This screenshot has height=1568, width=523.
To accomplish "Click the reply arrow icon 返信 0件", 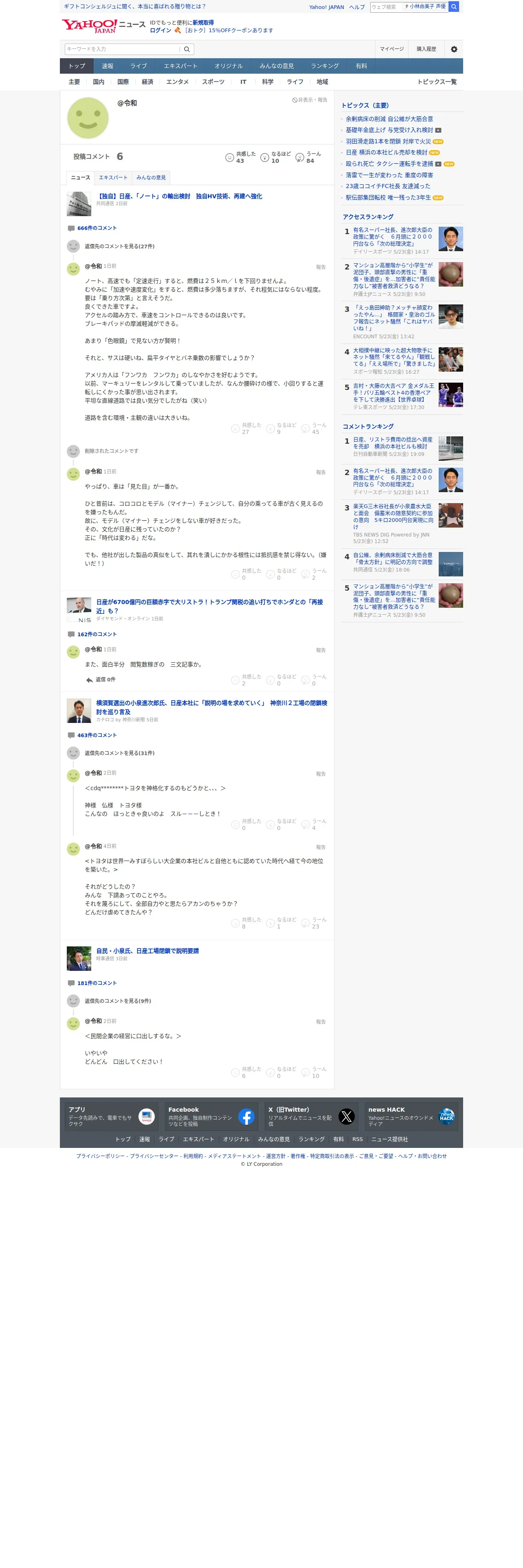I will pos(90,680).
